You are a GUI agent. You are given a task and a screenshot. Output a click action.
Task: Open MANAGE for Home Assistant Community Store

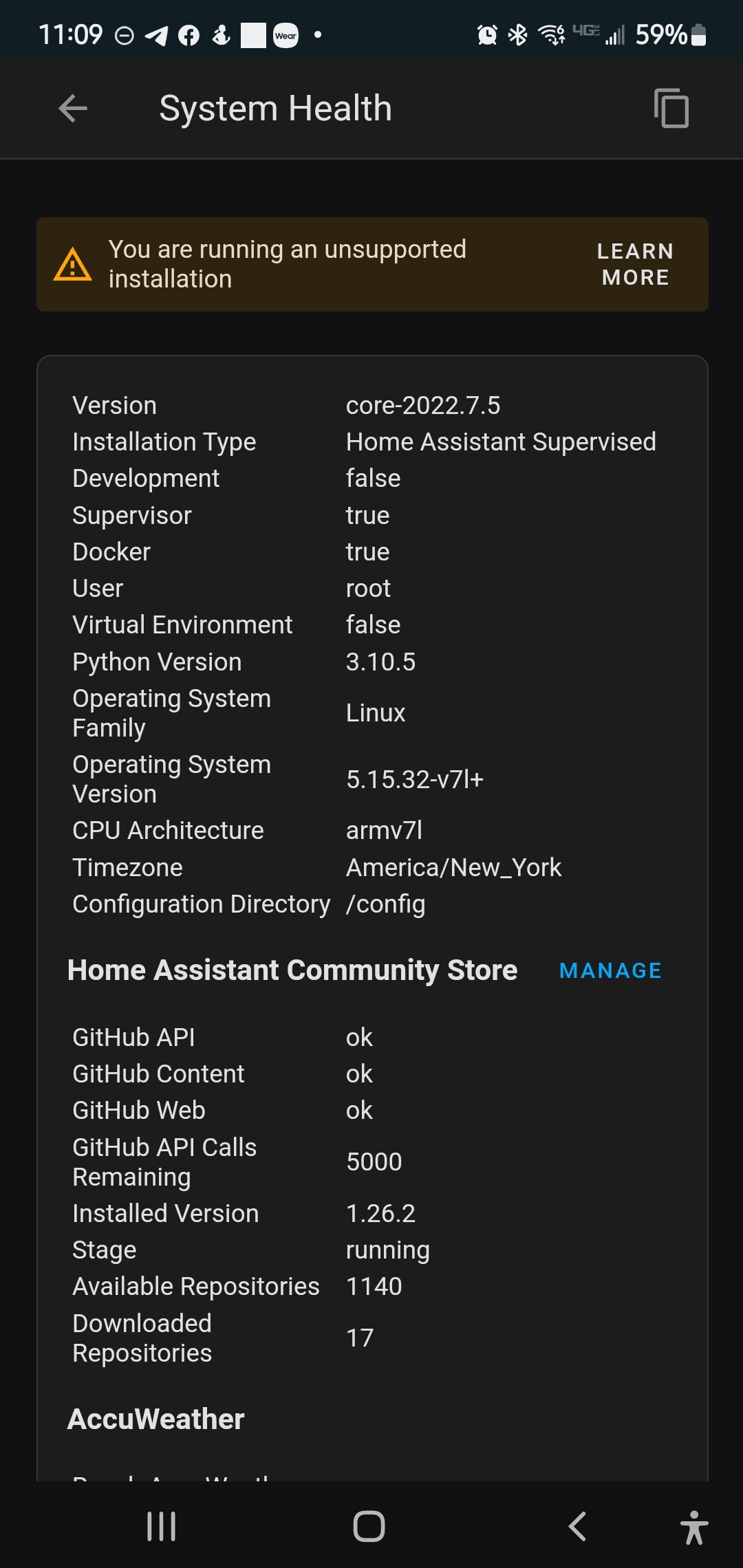610,970
